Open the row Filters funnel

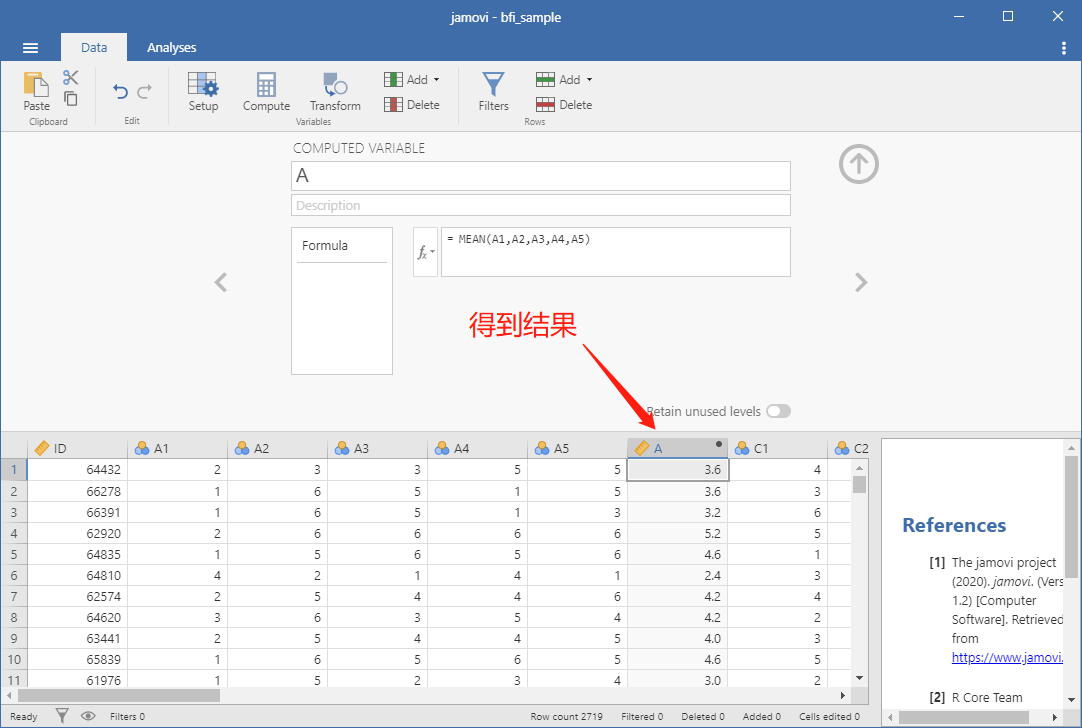tap(493, 91)
